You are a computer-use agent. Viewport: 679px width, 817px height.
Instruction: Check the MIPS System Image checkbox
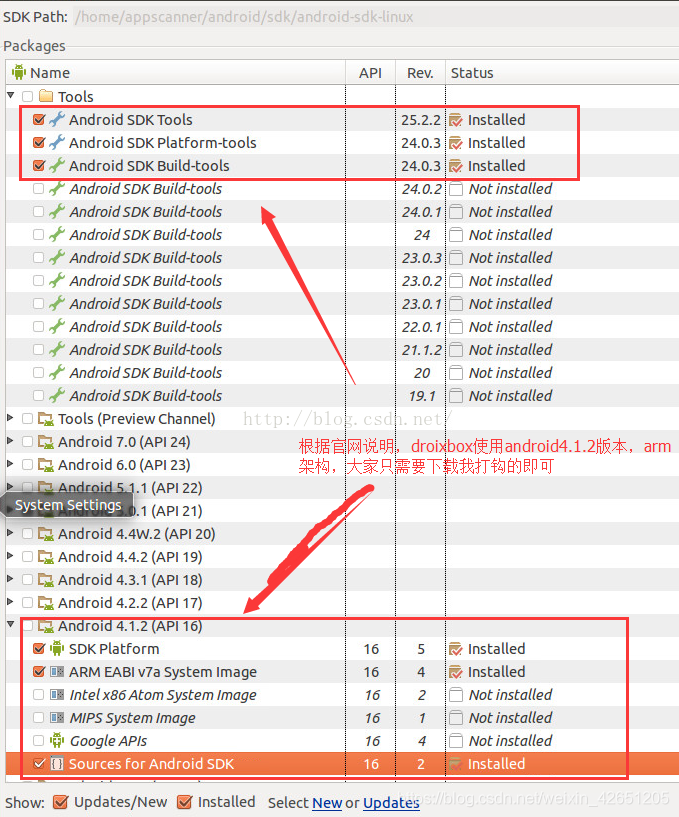(x=39, y=717)
